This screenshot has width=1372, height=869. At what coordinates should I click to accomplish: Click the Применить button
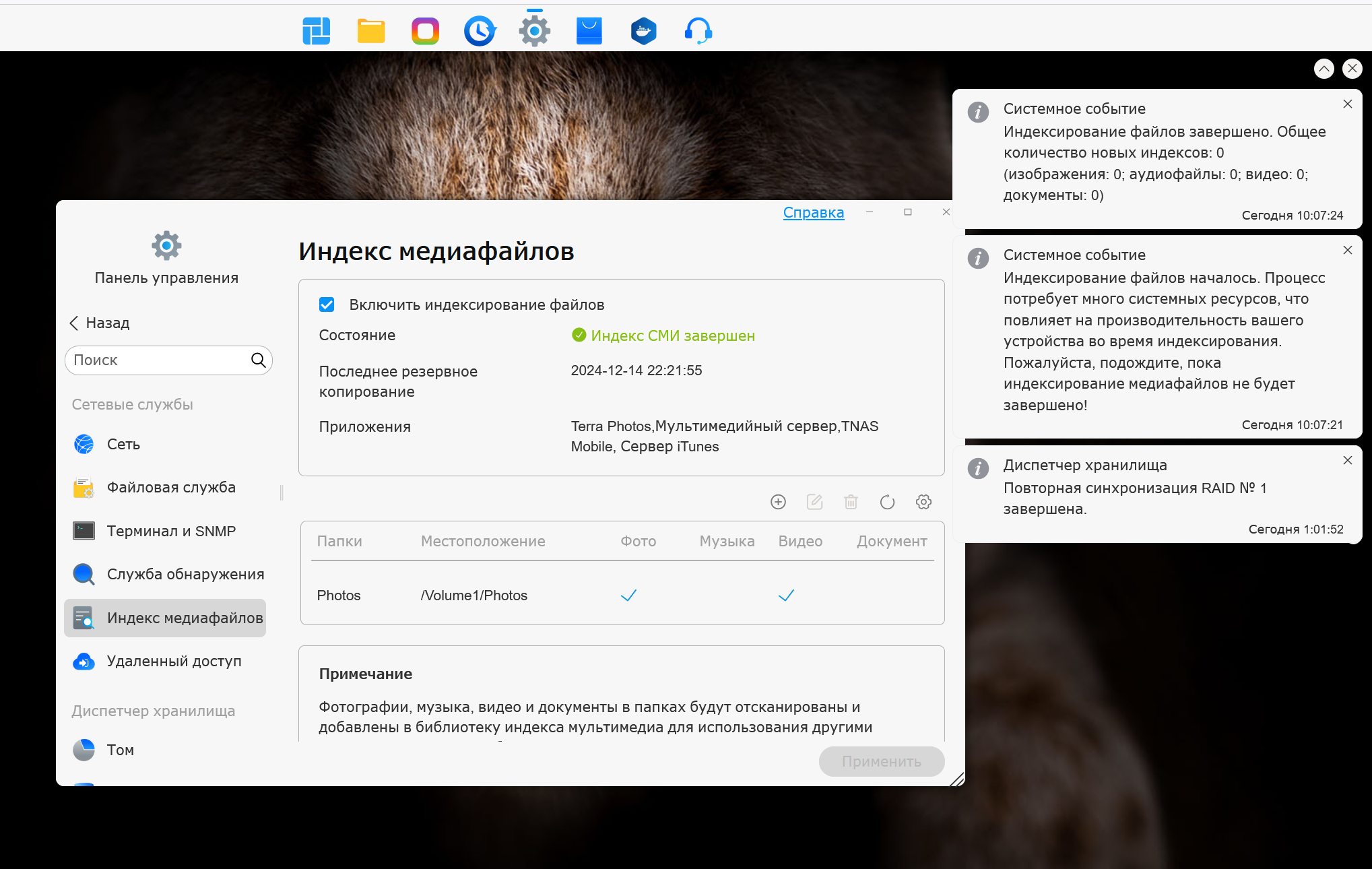[881, 761]
